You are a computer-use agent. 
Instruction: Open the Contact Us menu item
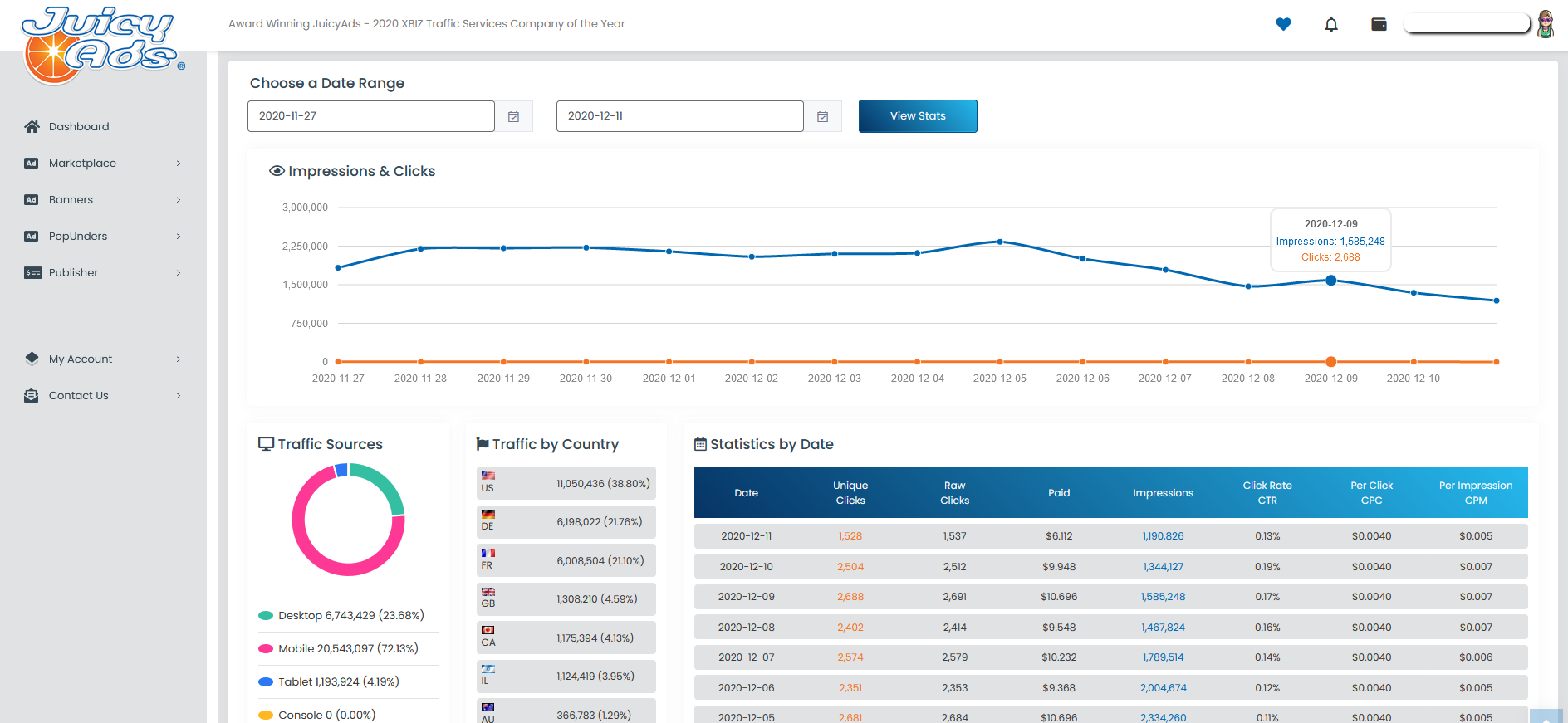pos(78,396)
